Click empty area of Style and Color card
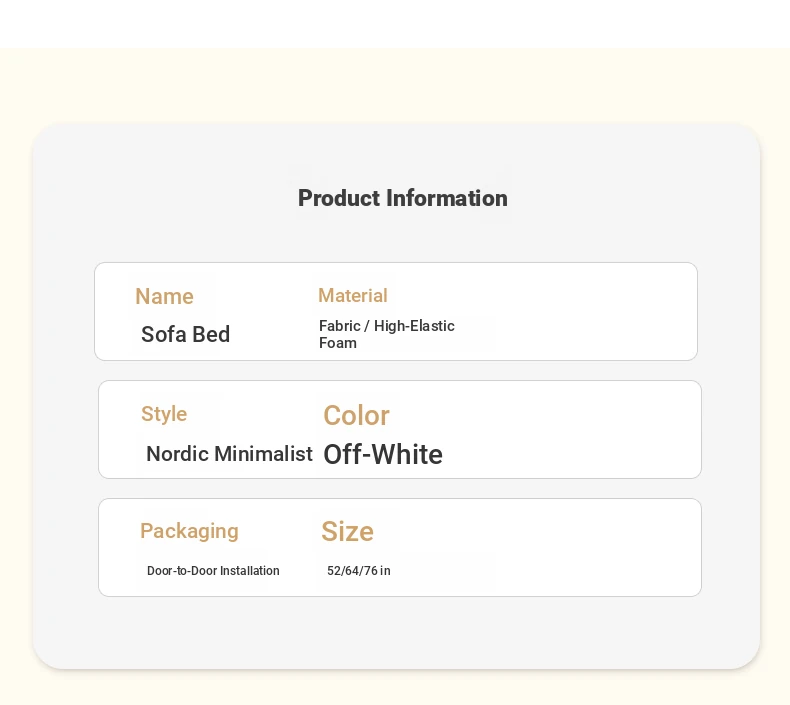The height and width of the screenshot is (705, 790). (579, 429)
